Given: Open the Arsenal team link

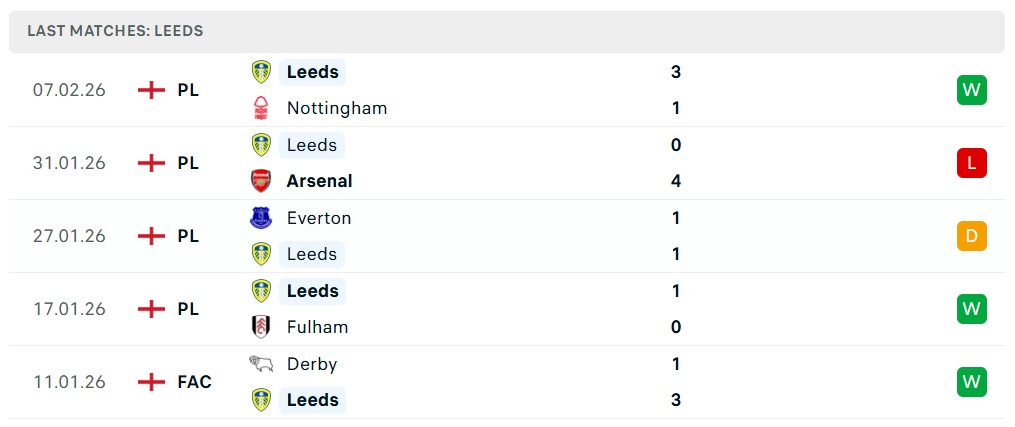Looking at the screenshot, I should (x=319, y=181).
